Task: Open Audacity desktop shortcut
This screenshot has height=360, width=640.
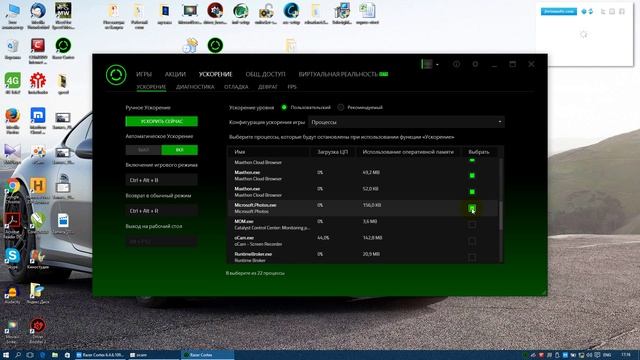Action: 13,295
